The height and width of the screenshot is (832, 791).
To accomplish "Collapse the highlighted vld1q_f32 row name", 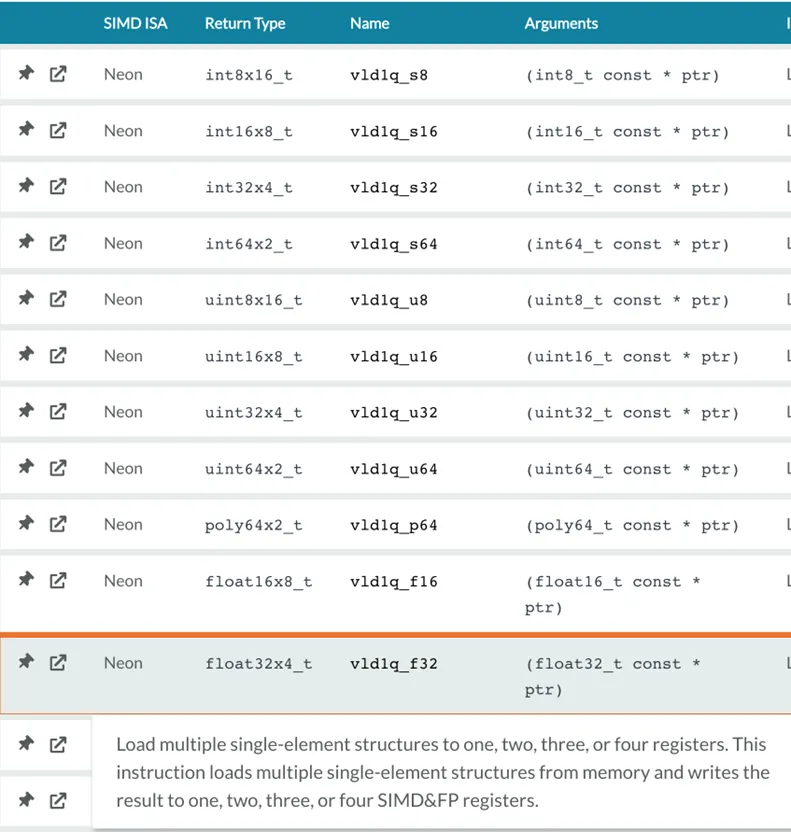I will tap(393, 663).
